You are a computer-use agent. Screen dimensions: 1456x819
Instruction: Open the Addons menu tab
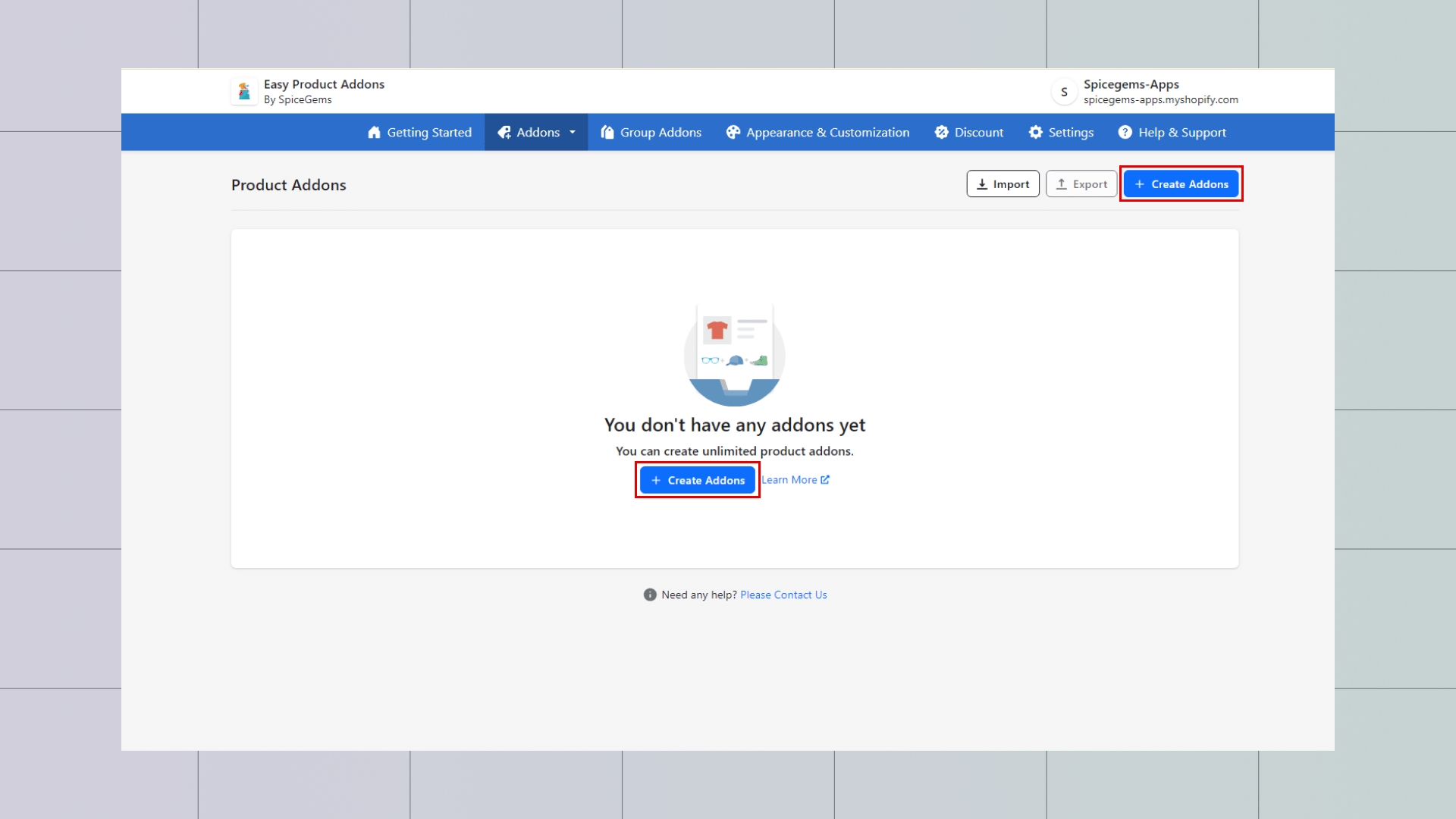tap(537, 133)
